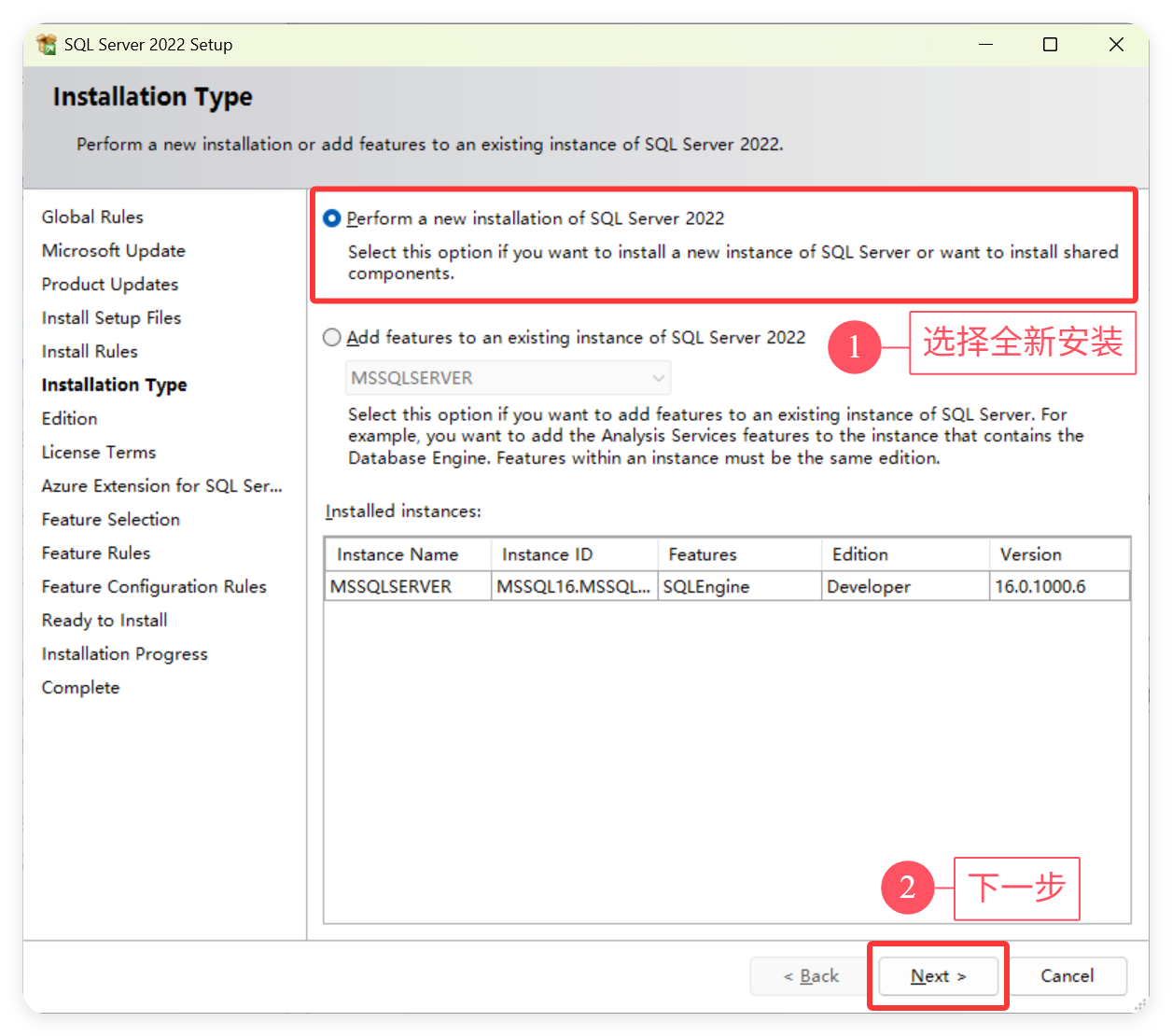Select Installation Progress step
Screen dimensions: 1172x1036
click(x=125, y=653)
